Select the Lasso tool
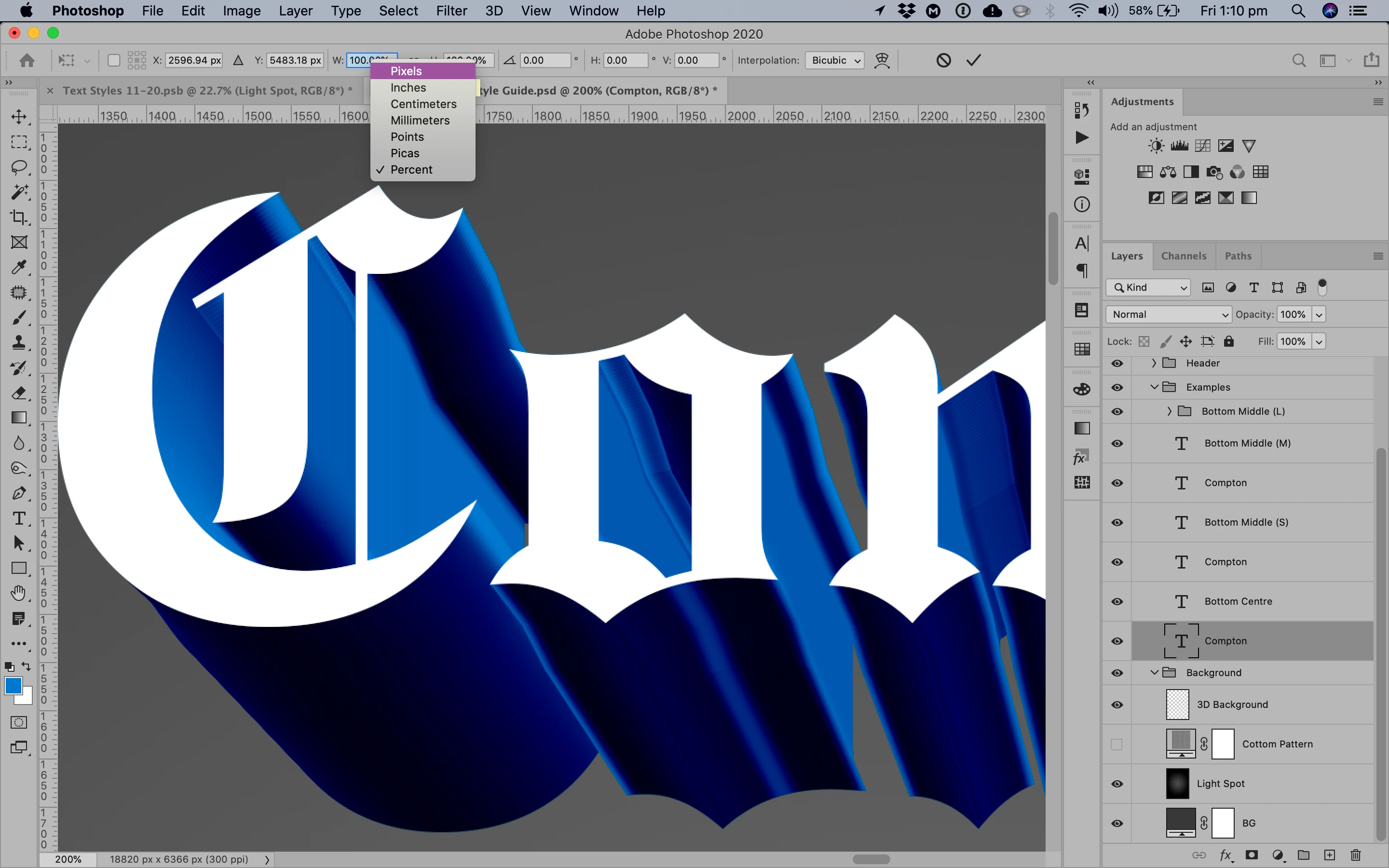 [x=19, y=167]
